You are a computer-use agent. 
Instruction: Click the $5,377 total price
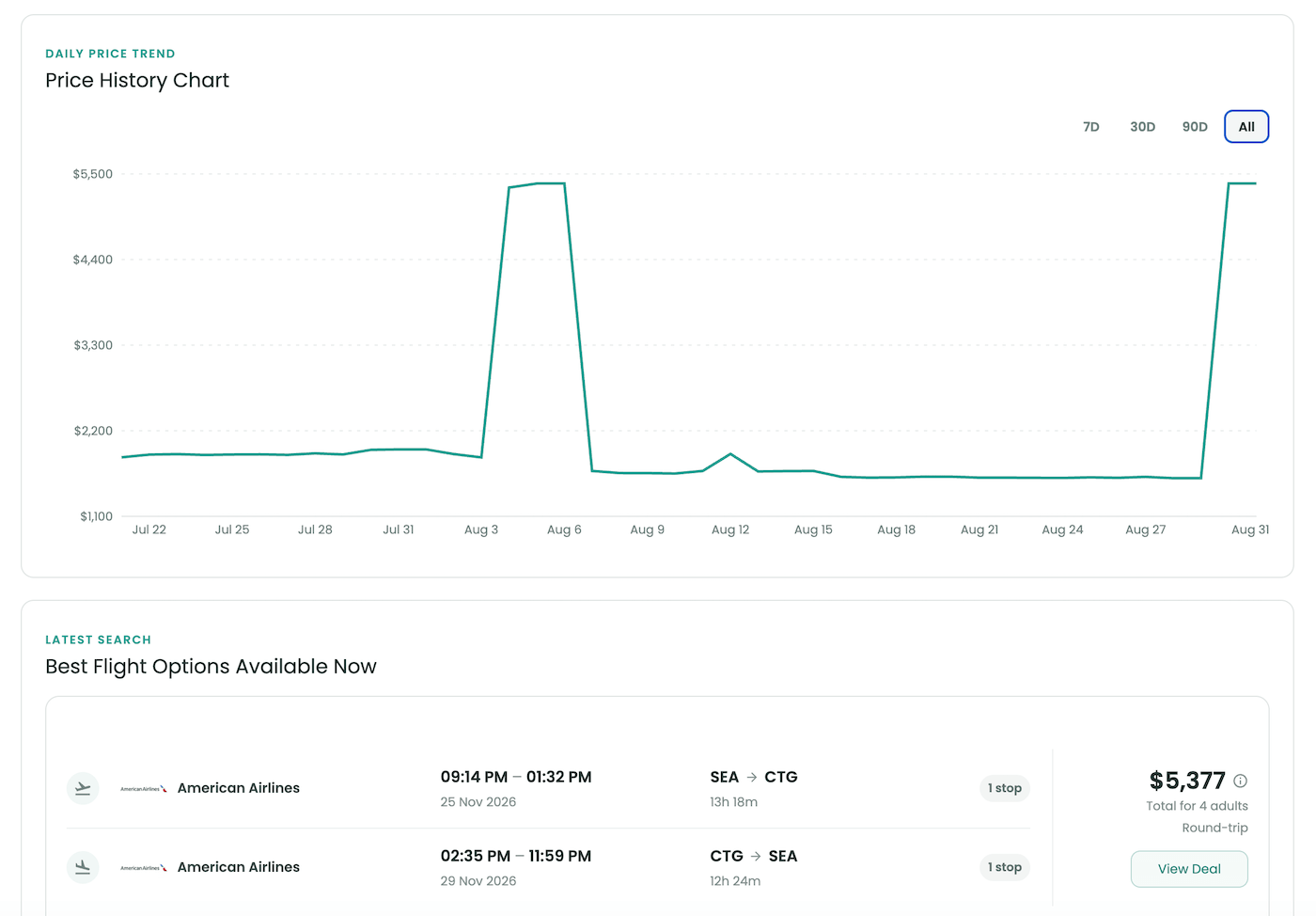[x=1187, y=781]
